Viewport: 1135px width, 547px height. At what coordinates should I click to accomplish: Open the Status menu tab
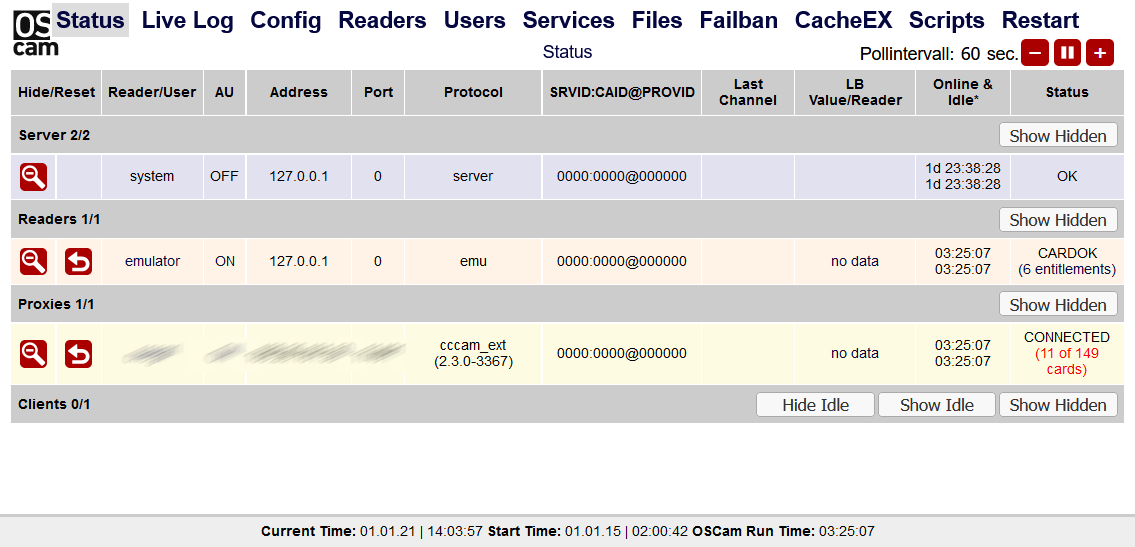pyautogui.click(x=90, y=20)
